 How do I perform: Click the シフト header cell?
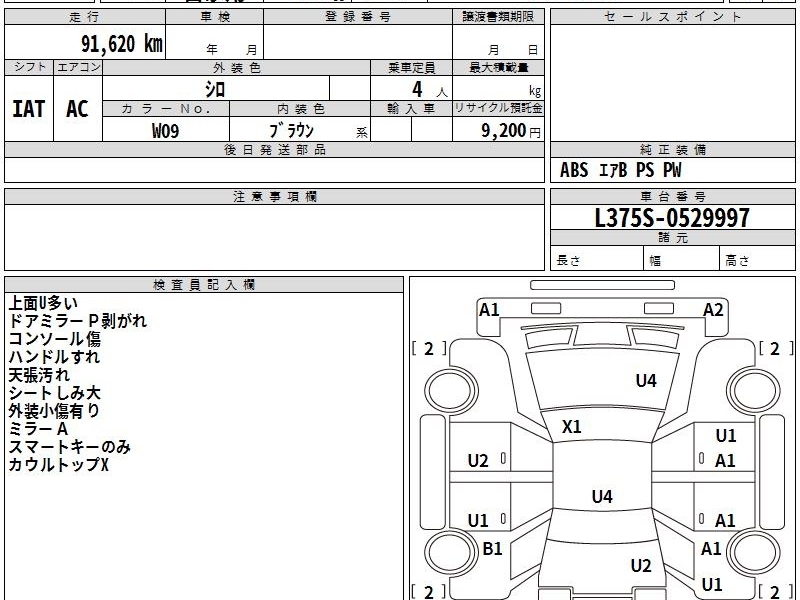click(x=29, y=67)
